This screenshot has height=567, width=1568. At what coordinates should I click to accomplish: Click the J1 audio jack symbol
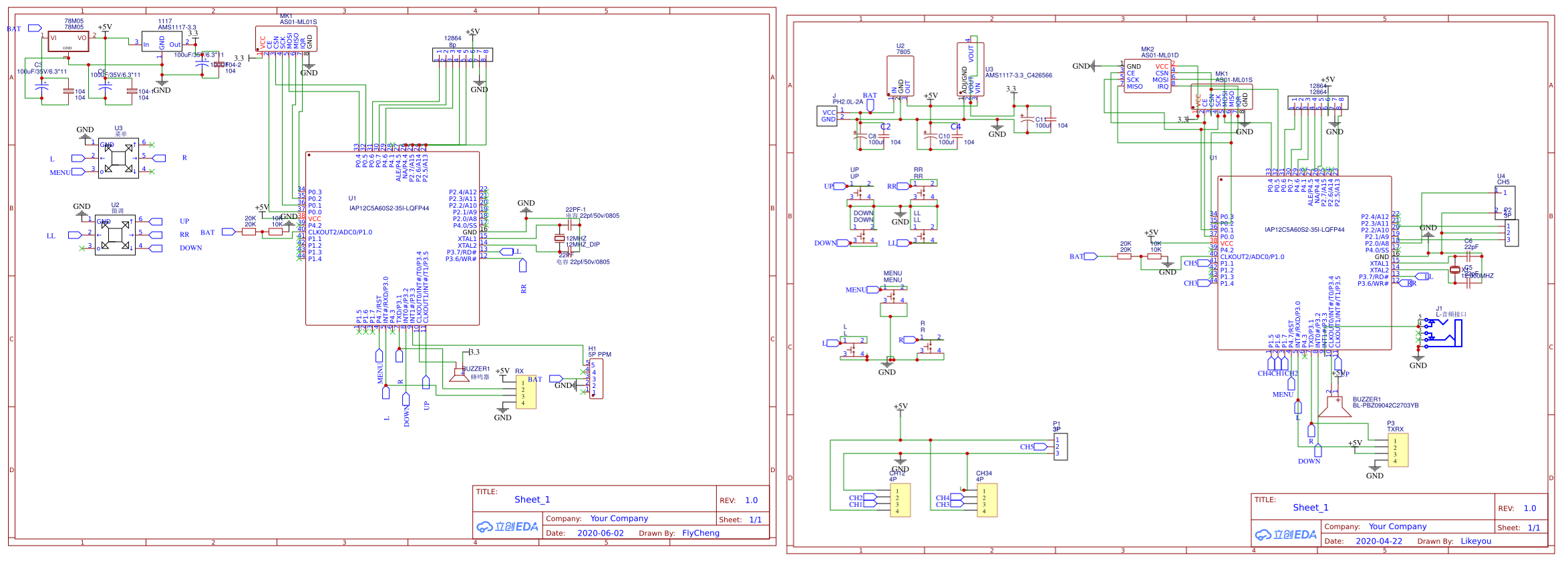tap(1443, 333)
